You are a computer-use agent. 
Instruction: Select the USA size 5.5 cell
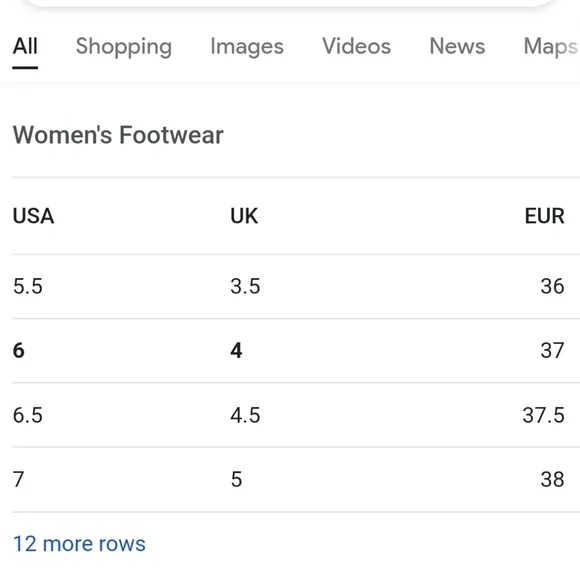(28, 286)
